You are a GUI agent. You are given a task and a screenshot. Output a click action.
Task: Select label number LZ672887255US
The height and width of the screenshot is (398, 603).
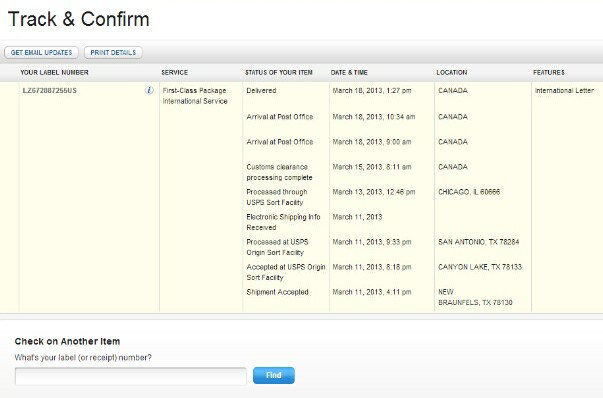pyautogui.click(x=50, y=90)
